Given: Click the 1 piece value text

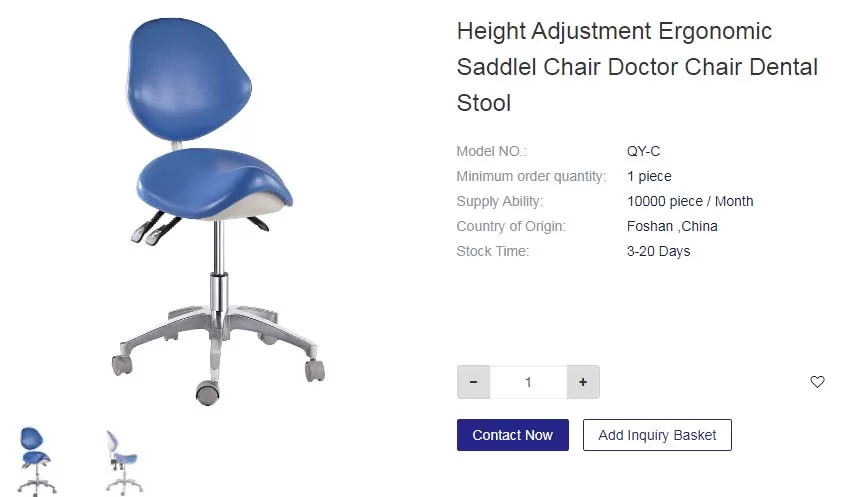Looking at the screenshot, I should 649,177.
